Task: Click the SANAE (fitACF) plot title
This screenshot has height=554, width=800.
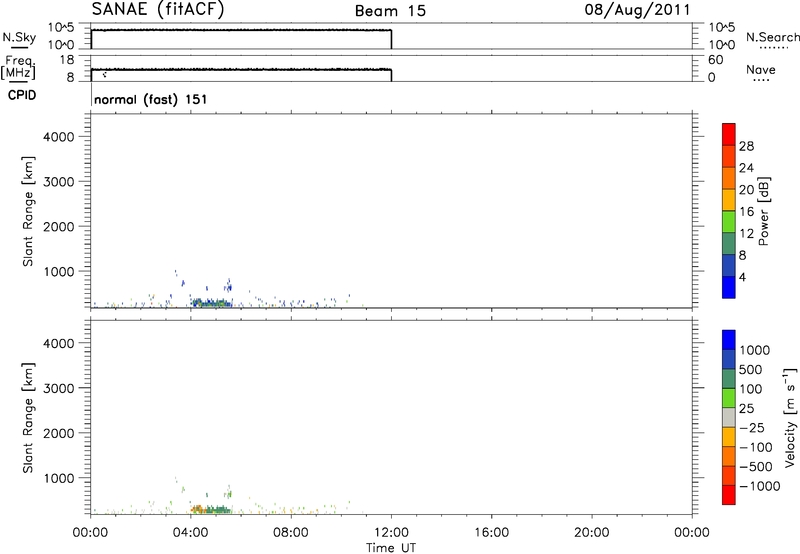Action: coord(158,10)
